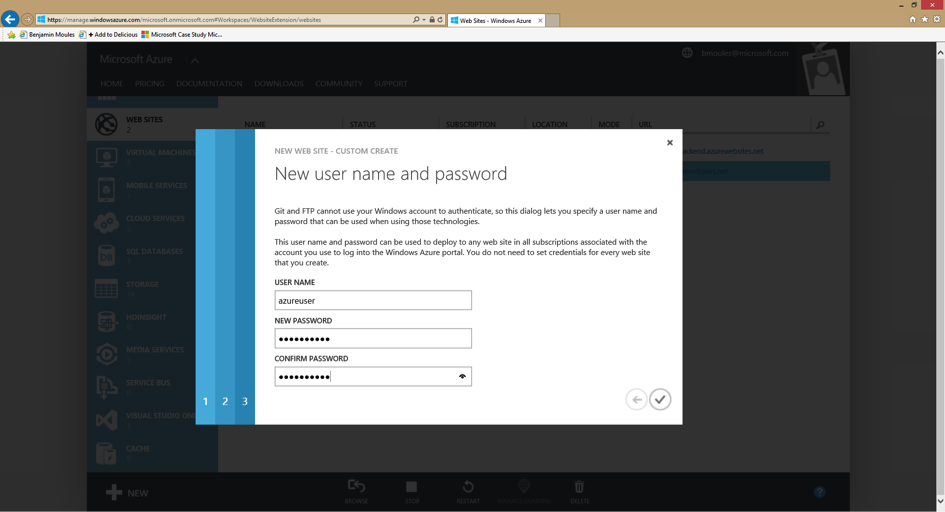Click the browser address URL field
The height and width of the screenshot is (512, 945).
(223, 20)
